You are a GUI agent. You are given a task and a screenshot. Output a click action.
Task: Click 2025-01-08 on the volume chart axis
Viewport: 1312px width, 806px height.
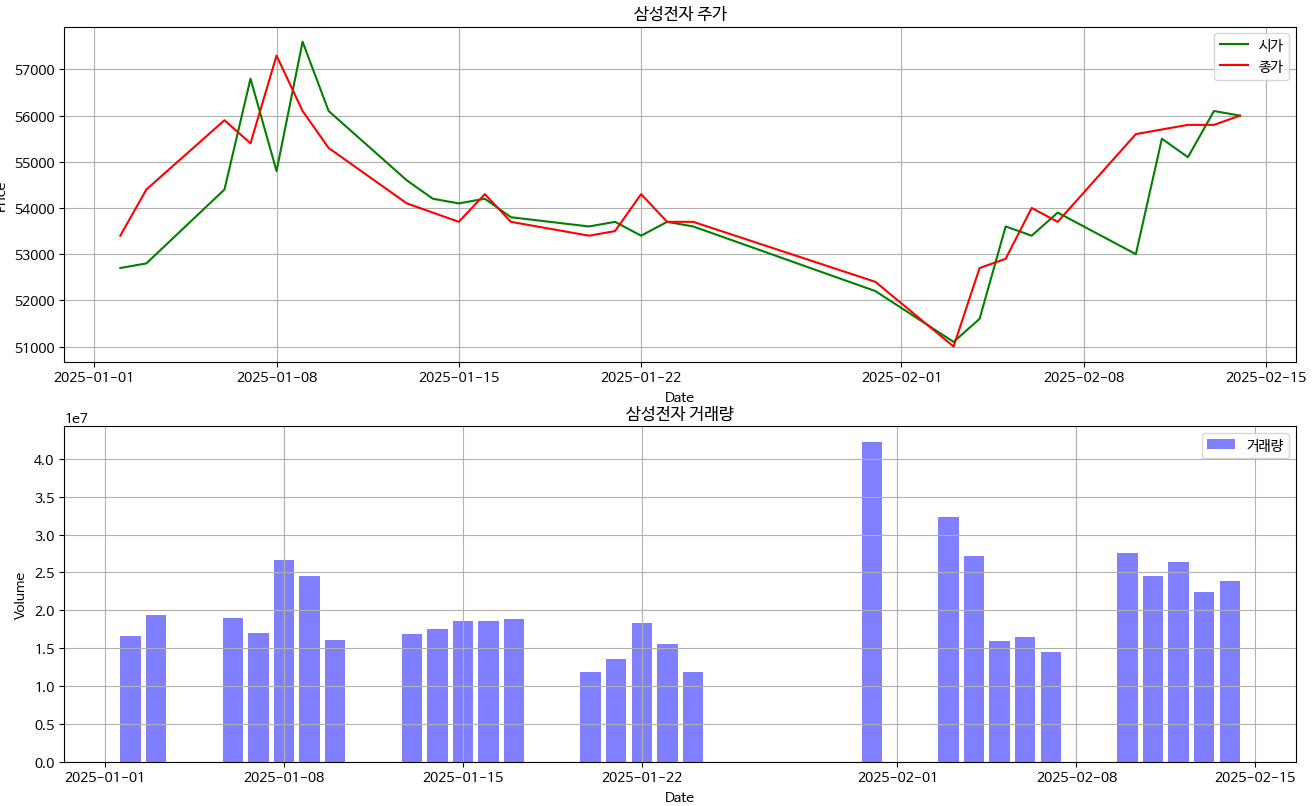coord(284,777)
